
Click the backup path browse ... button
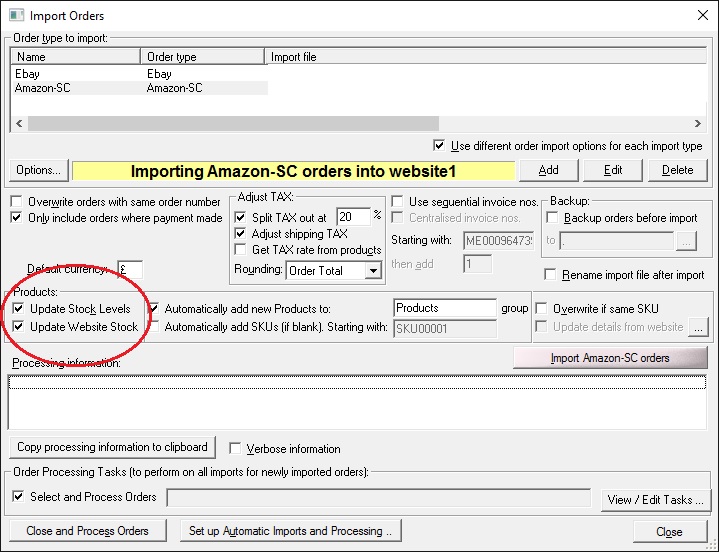pyautogui.click(x=686, y=241)
